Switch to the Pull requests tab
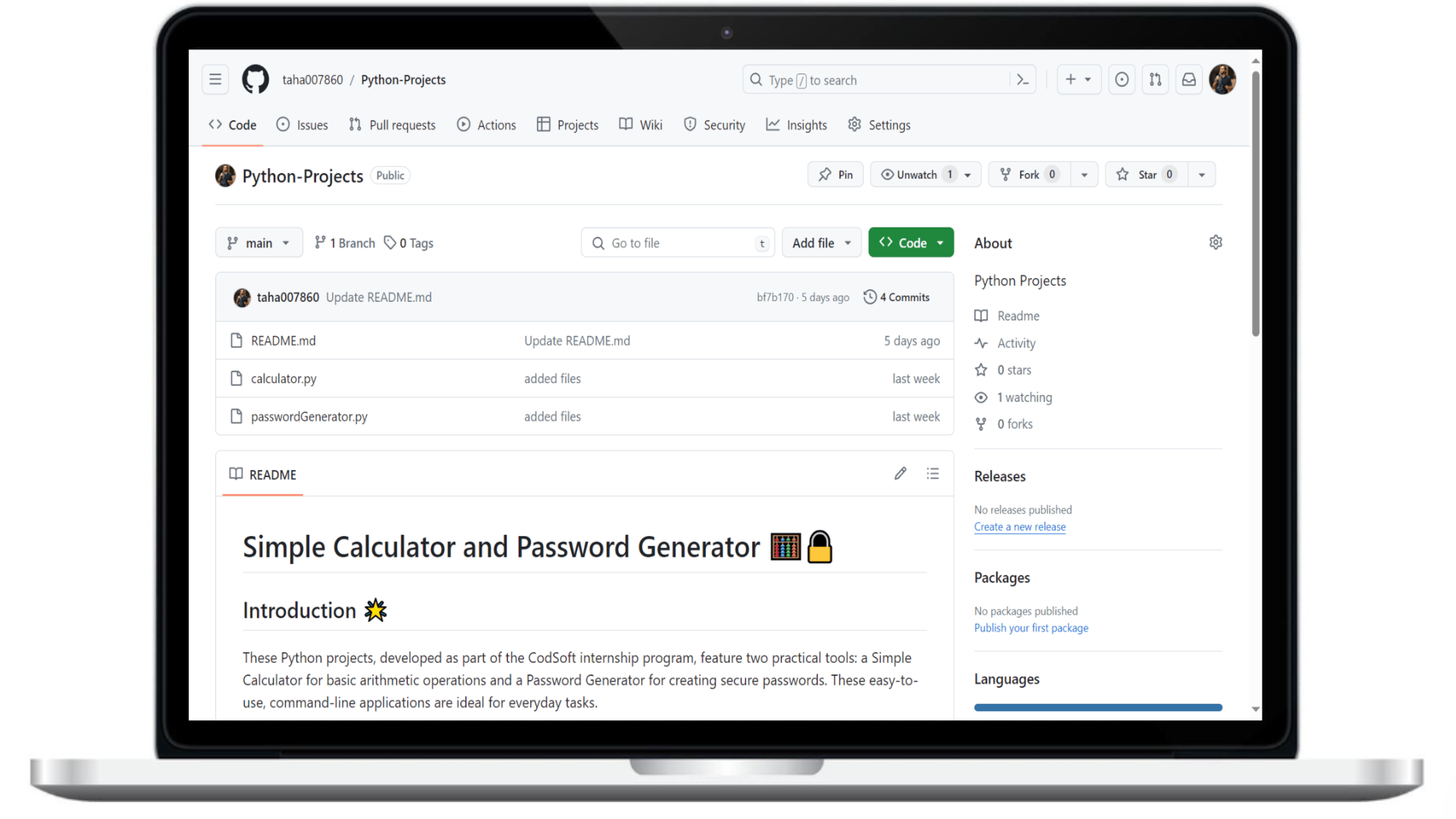The height and width of the screenshot is (819, 1456). click(x=392, y=124)
